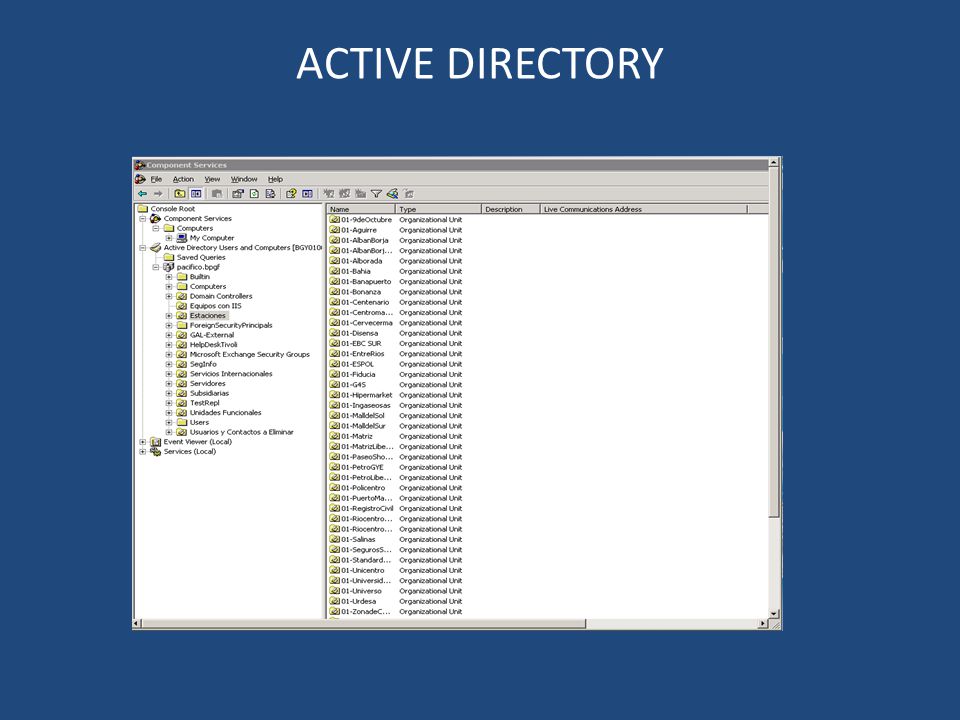Open the Help menu

coord(276,179)
